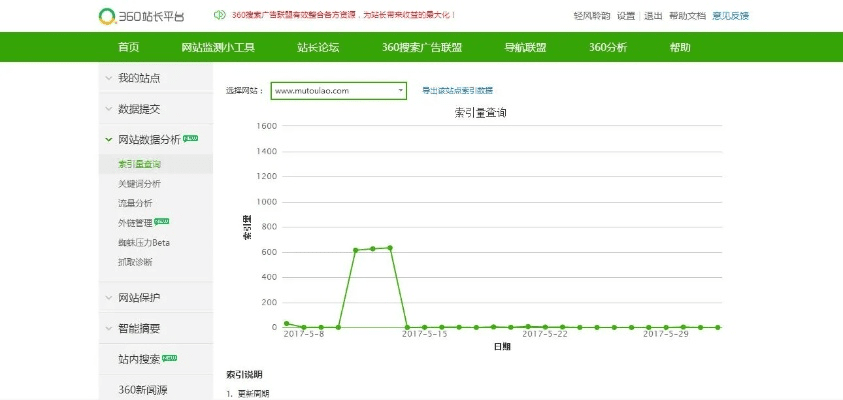Open 抓取诊断 in the sidebar

(135, 261)
